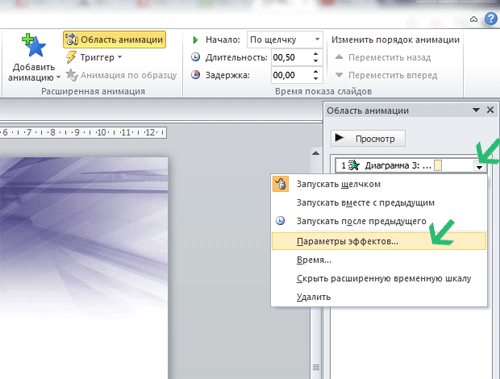Click the slide scrollbar up arrow
The height and width of the screenshot is (379, 500).
pos(316,153)
